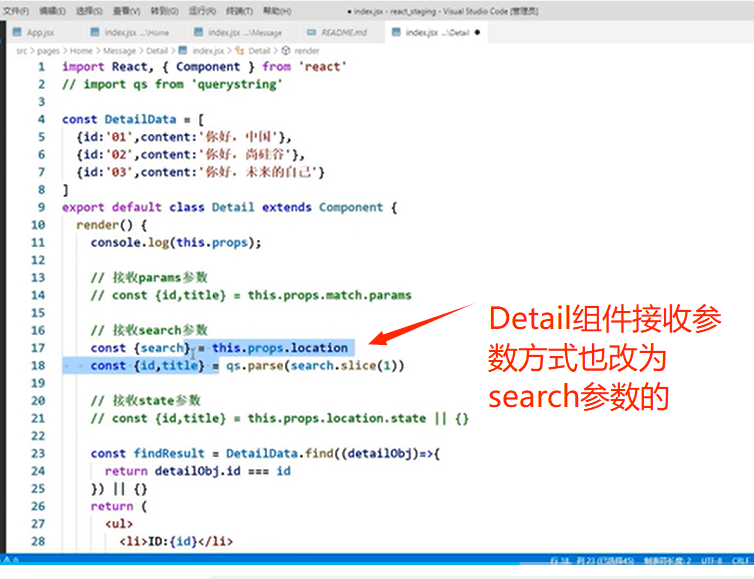Click 'qs.parse' on line 18
This screenshot has width=754, height=579.
click(255, 365)
